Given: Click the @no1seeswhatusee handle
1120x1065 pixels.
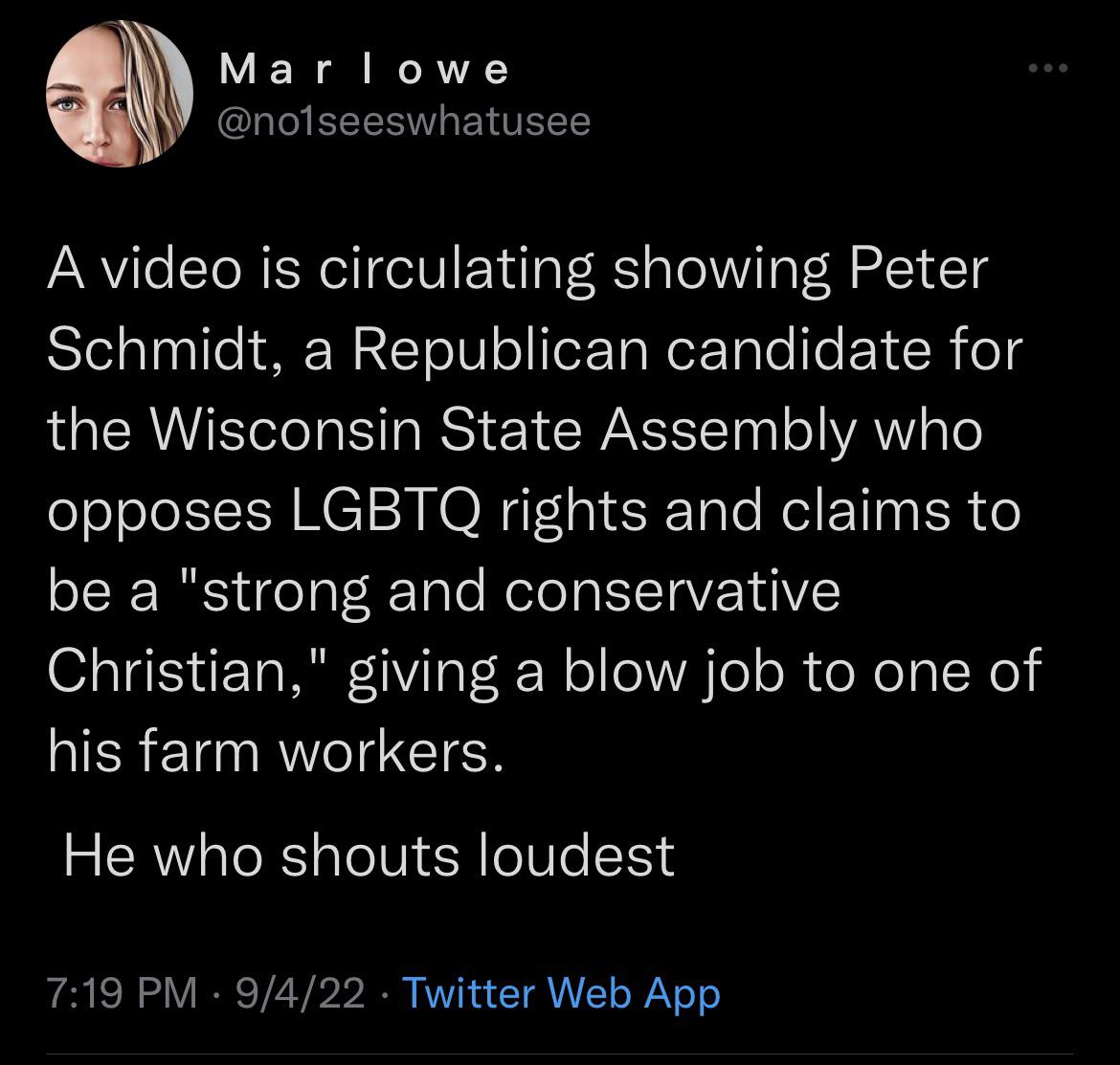Looking at the screenshot, I should 405,122.
